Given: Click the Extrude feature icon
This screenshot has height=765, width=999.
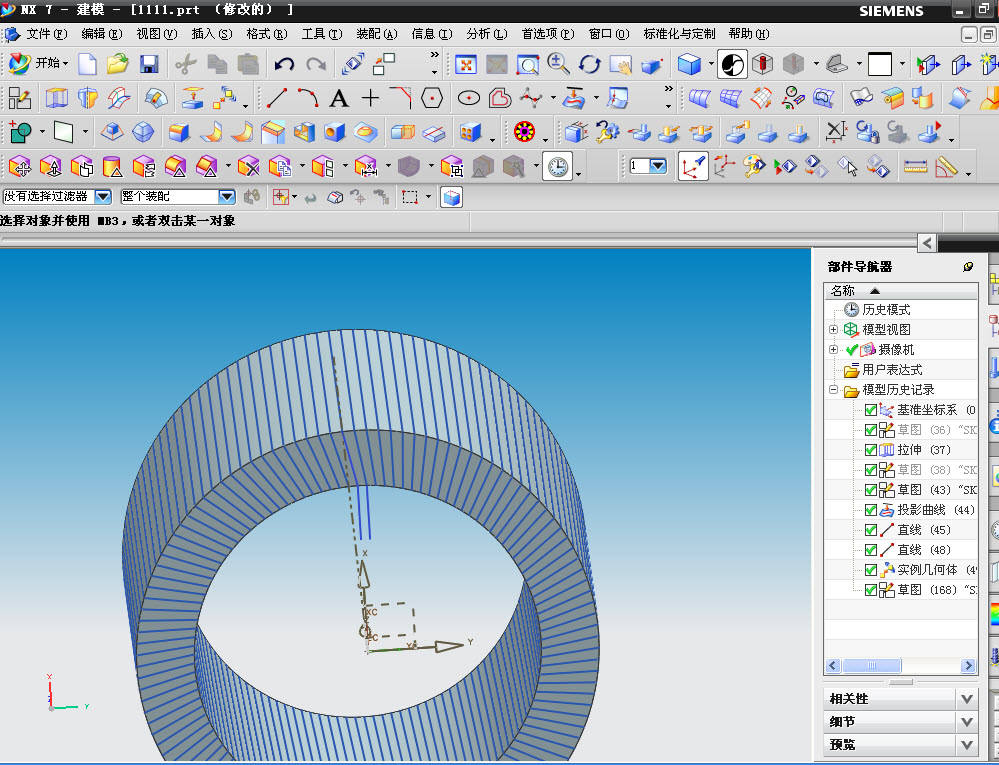Looking at the screenshot, I should tap(57, 98).
